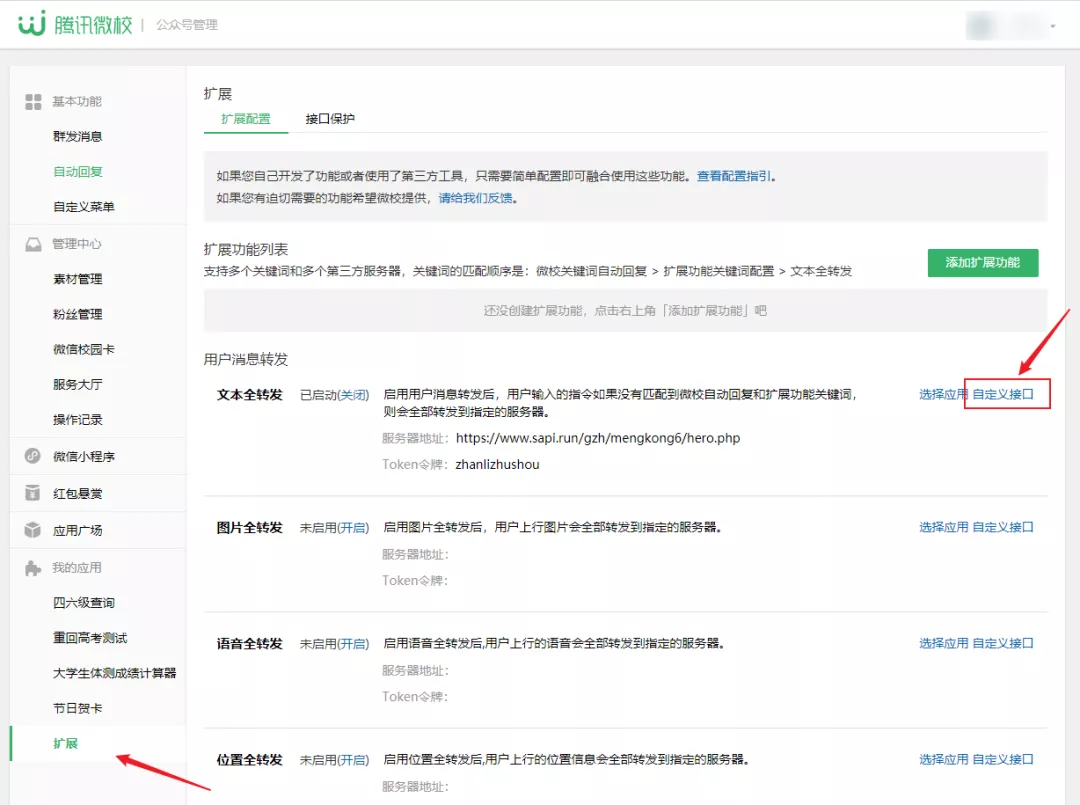
Task: Click the 基本功能 section header
Action: pos(77,102)
